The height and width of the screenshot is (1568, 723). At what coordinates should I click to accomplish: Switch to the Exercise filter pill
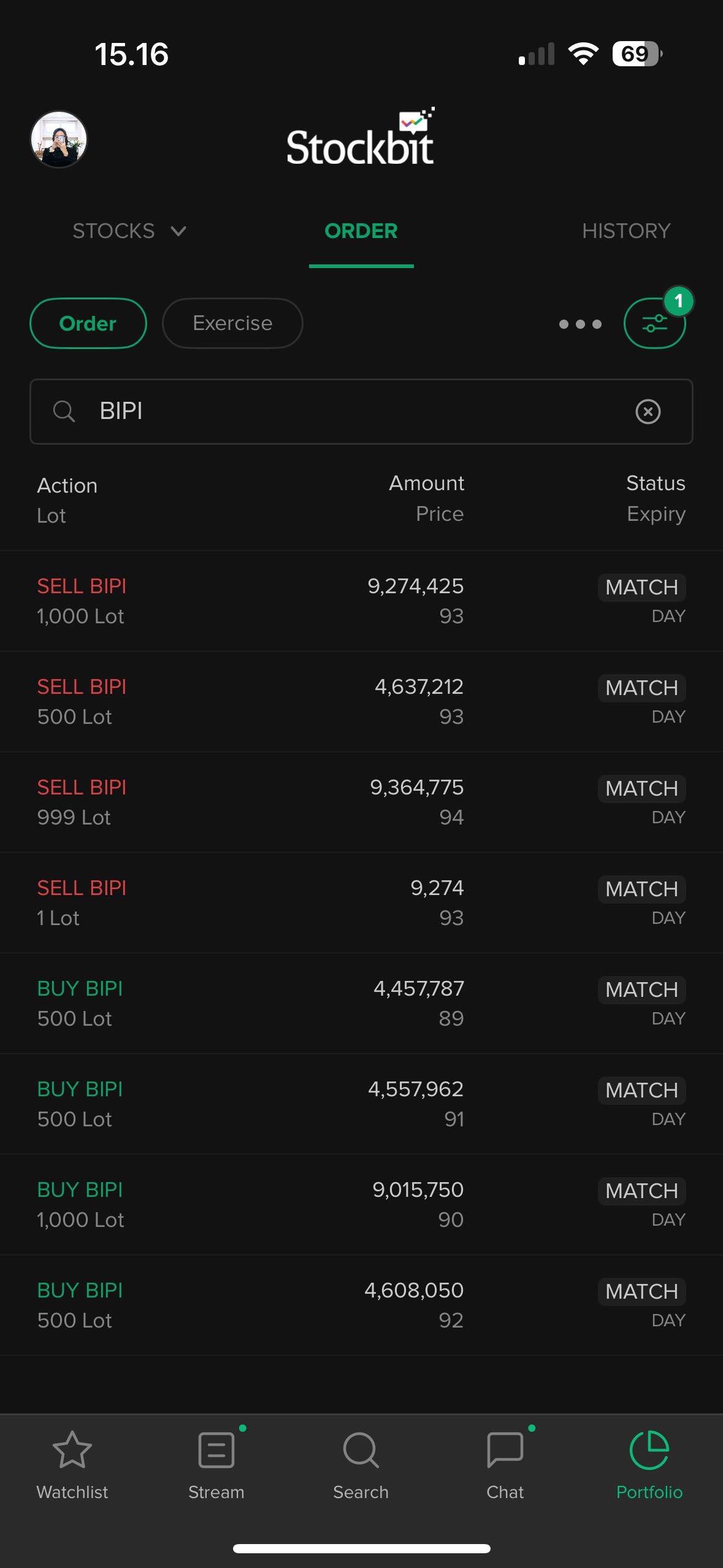[232, 323]
